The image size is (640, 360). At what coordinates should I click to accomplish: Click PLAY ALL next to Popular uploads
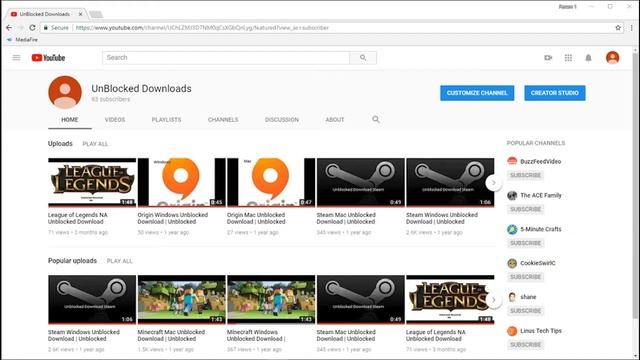119,261
